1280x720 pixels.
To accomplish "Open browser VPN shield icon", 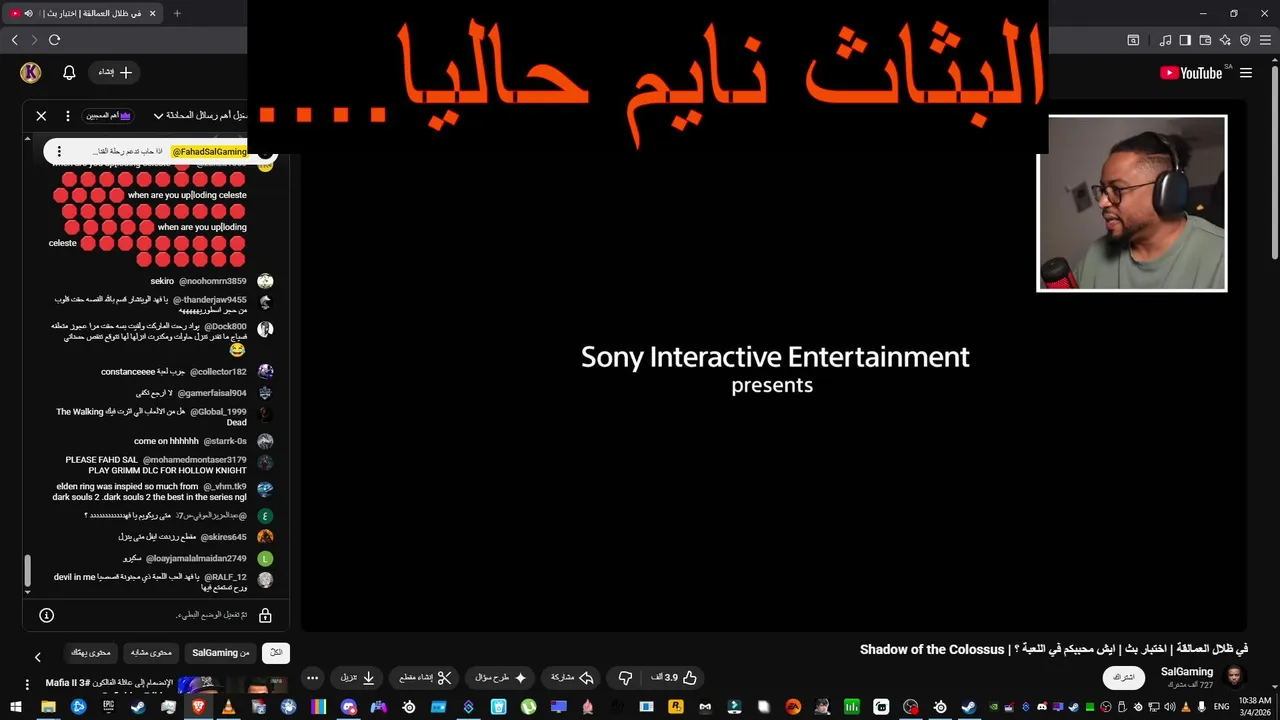I will coord(1245,40).
